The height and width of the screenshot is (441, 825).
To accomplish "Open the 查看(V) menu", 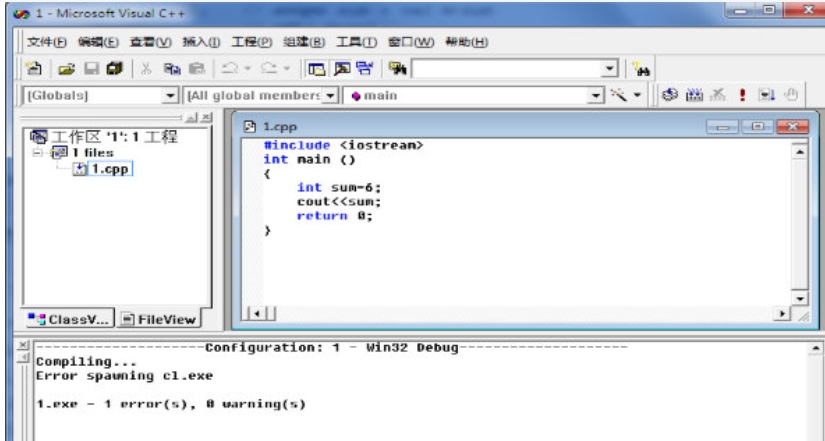I will (x=151, y=42).
